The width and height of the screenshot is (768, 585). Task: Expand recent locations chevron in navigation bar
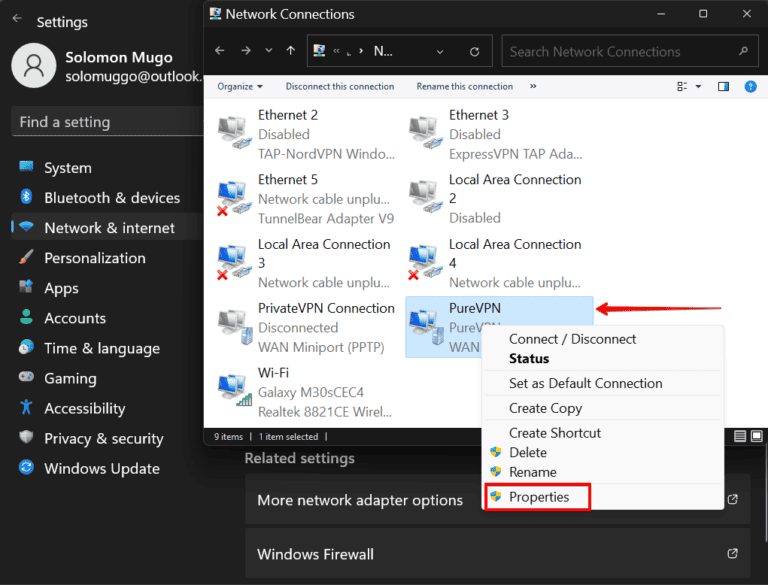coord(268,51)
